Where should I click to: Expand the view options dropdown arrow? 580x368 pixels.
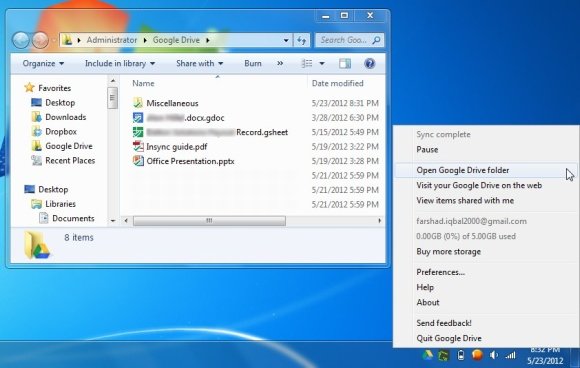[322, 64]
